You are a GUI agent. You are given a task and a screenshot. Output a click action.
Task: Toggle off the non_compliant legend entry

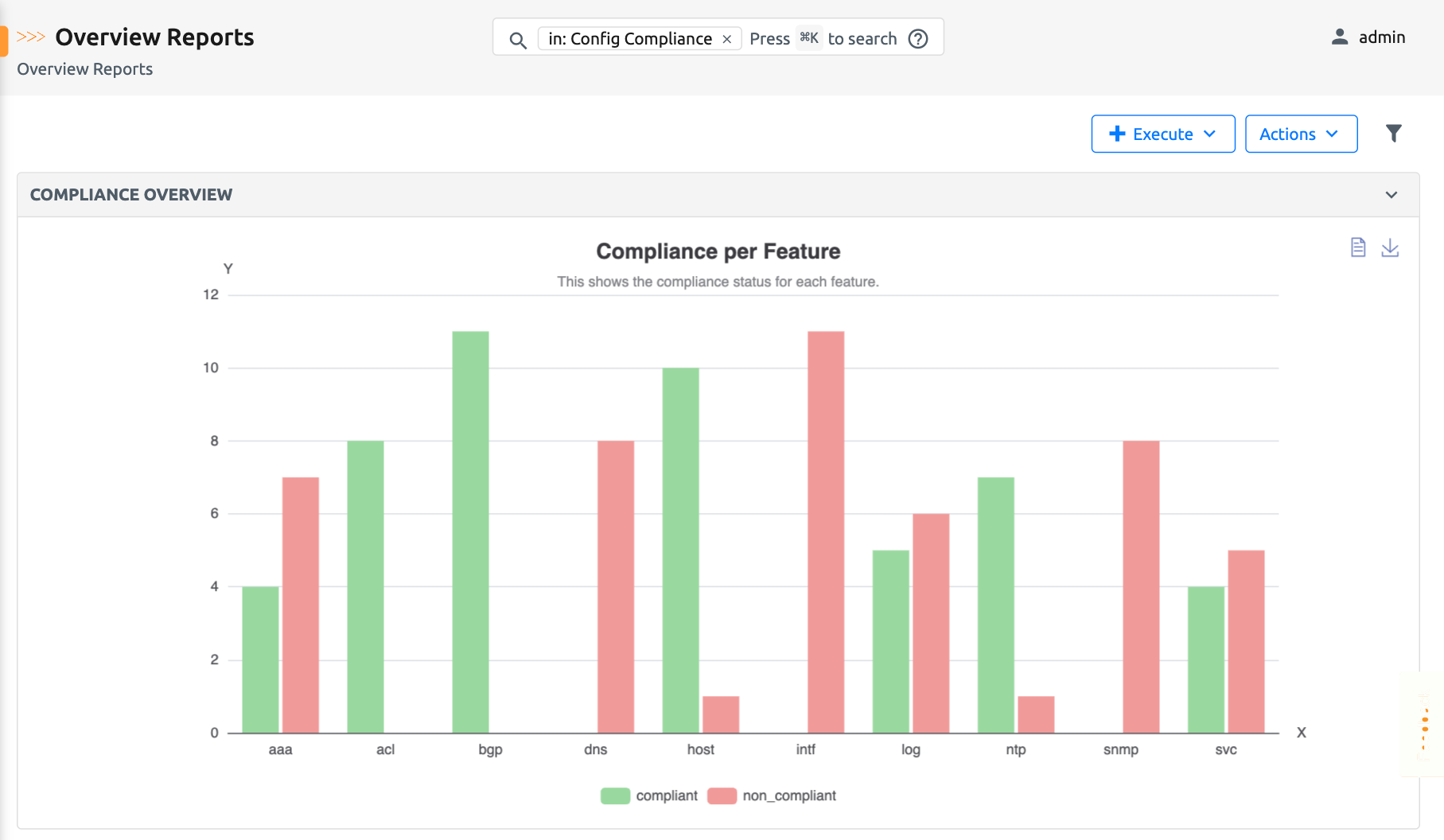[x=788, y=795]
